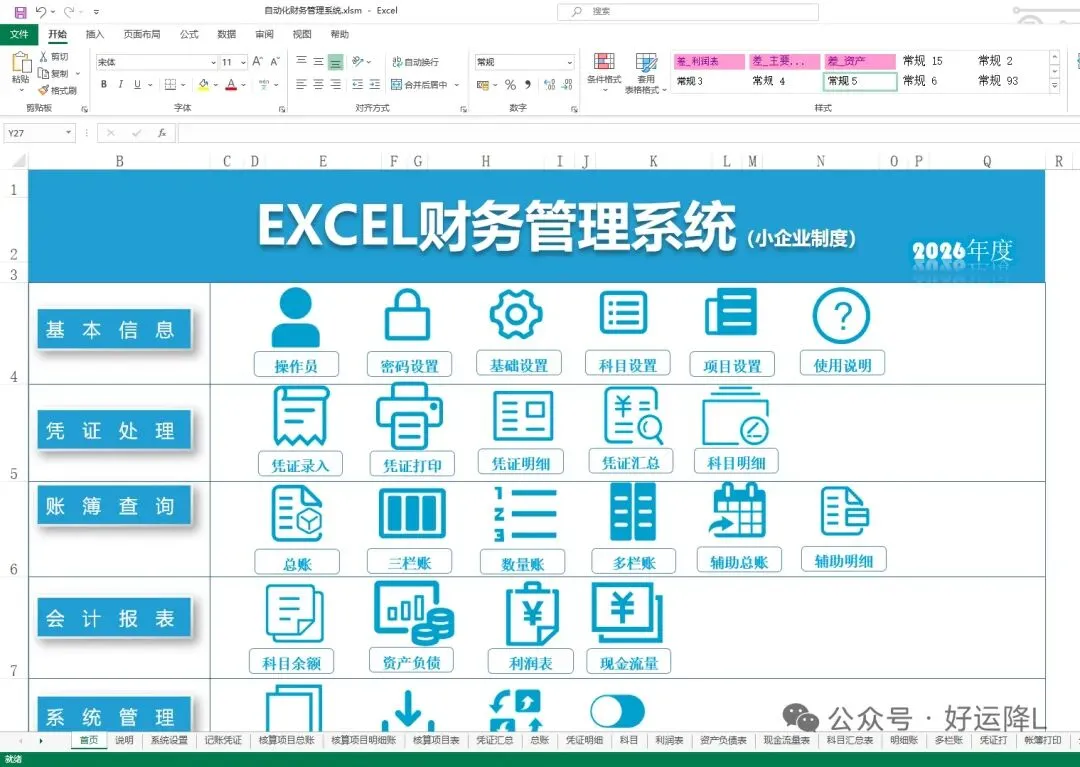Switch to the 记账凭证 sheet tab
Viewport: 1080px width, 767px height.
223,740
